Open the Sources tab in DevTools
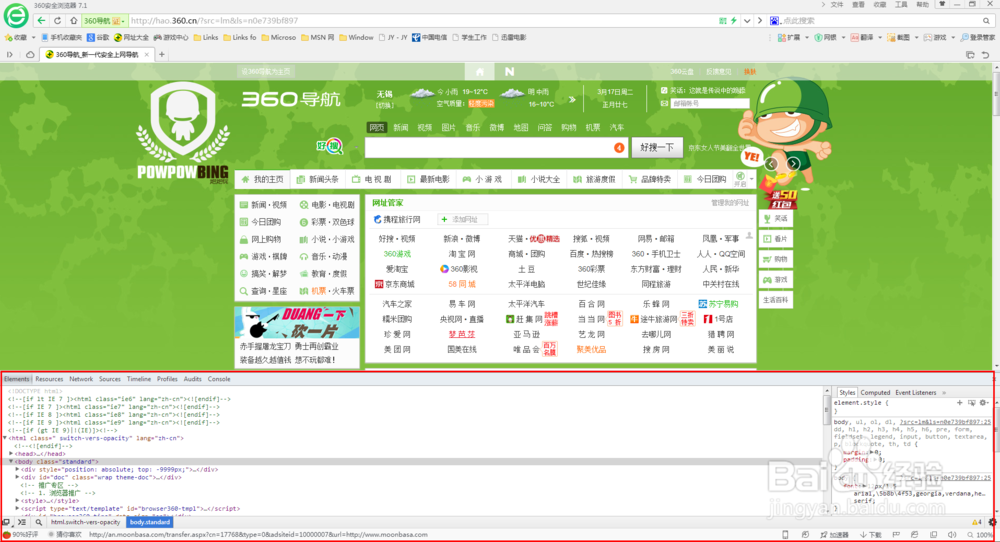The width and height of the screenshot is (1000, 542). coord(110,379)
